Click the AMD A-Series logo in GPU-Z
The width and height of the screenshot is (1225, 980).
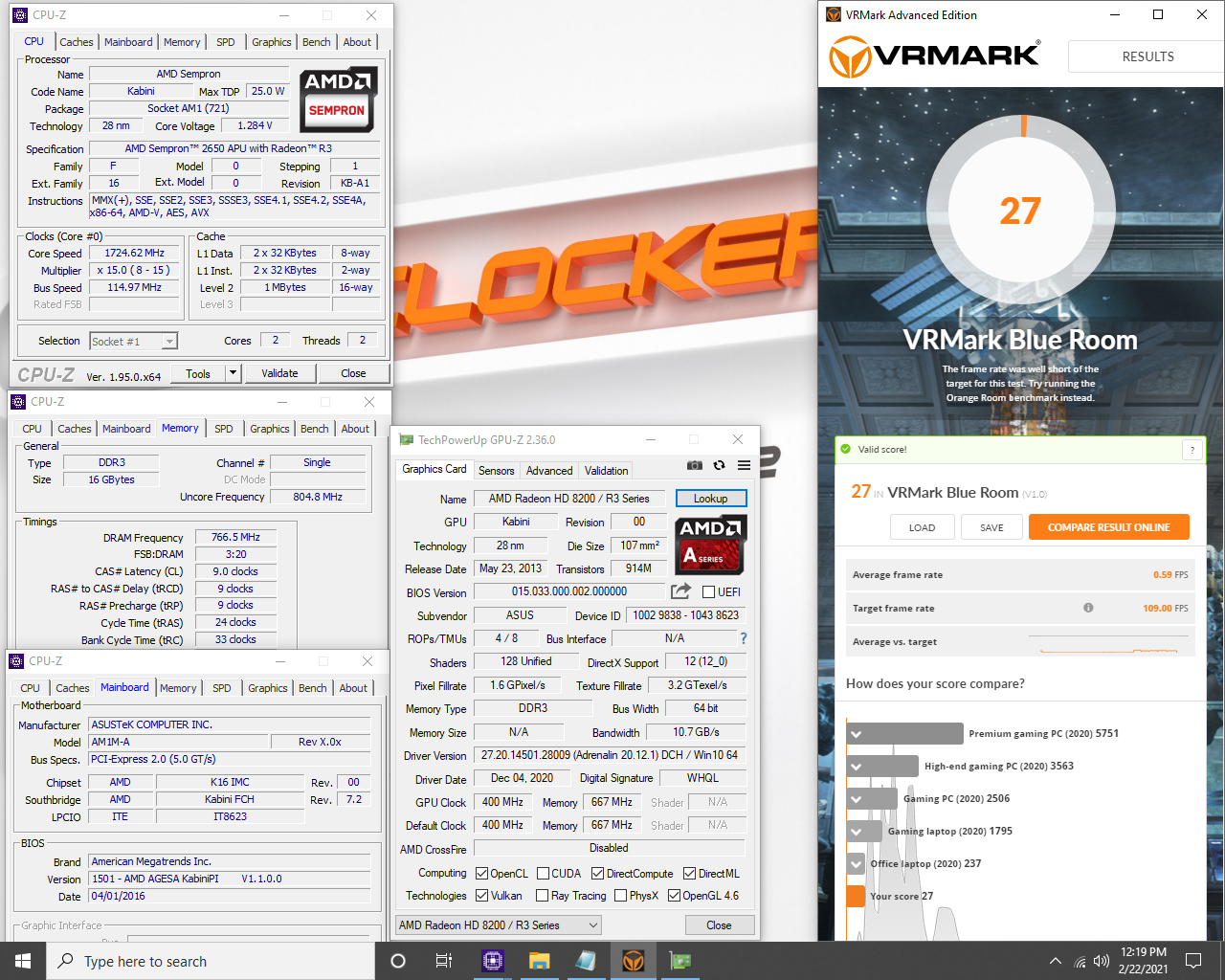[710, 545]
